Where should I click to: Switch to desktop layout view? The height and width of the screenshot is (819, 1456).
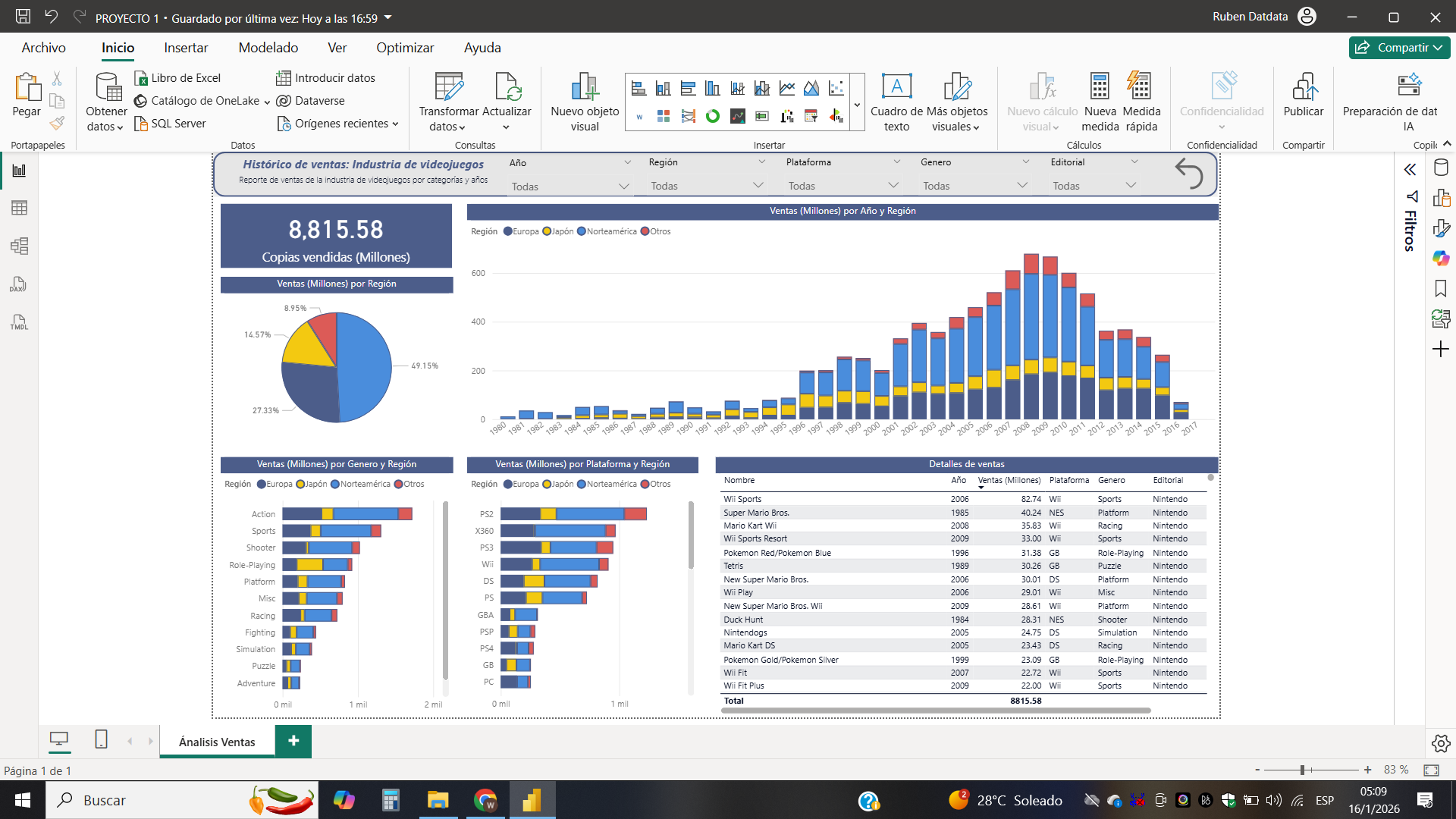[x=59, y=739]
